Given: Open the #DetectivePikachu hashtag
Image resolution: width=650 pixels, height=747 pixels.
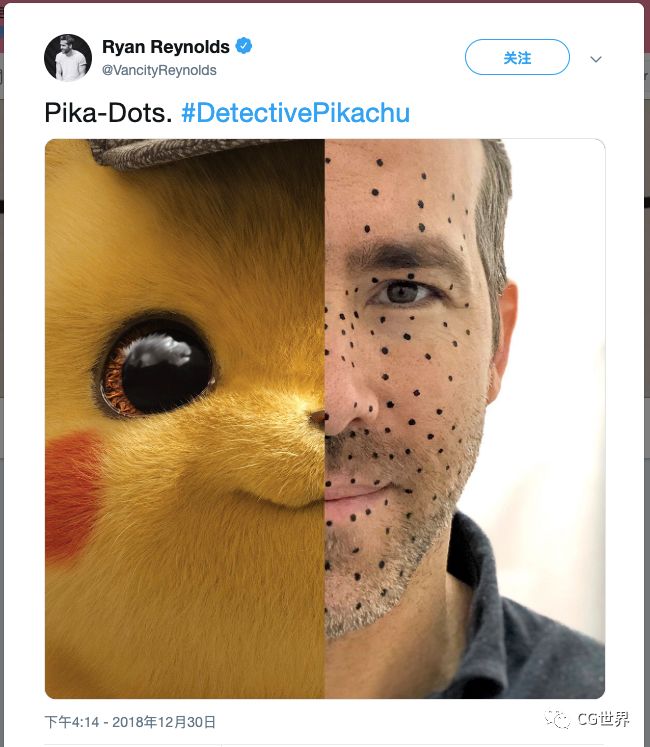Looking at the screenshot, I should (x=295, y=113).
